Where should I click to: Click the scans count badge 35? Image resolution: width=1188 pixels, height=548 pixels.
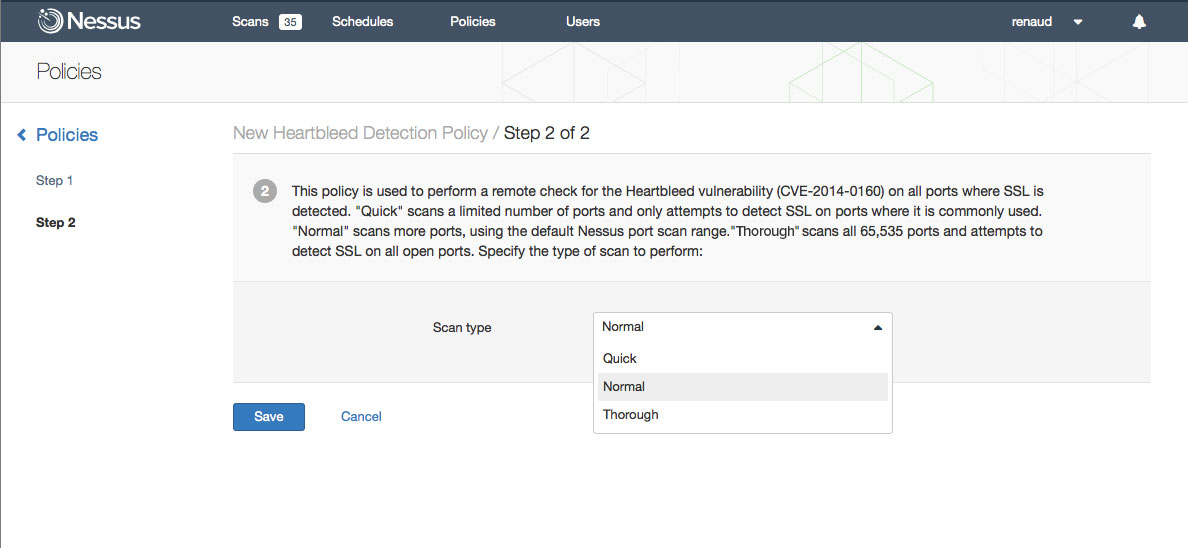[x=290, y=22]
